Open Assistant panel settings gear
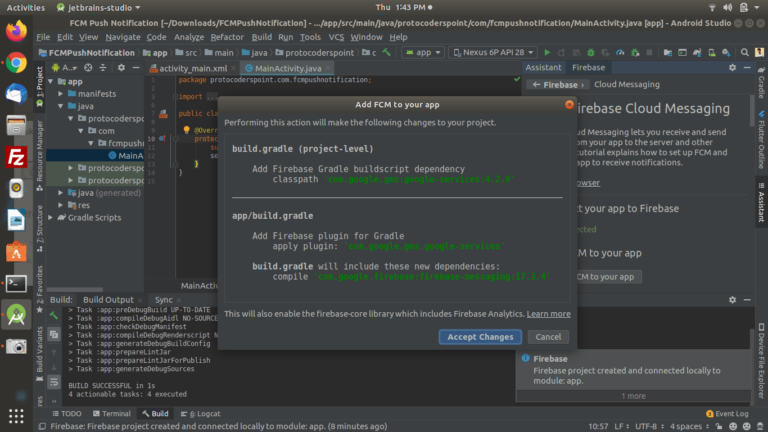Screen dimensions: 768x432 732,68
